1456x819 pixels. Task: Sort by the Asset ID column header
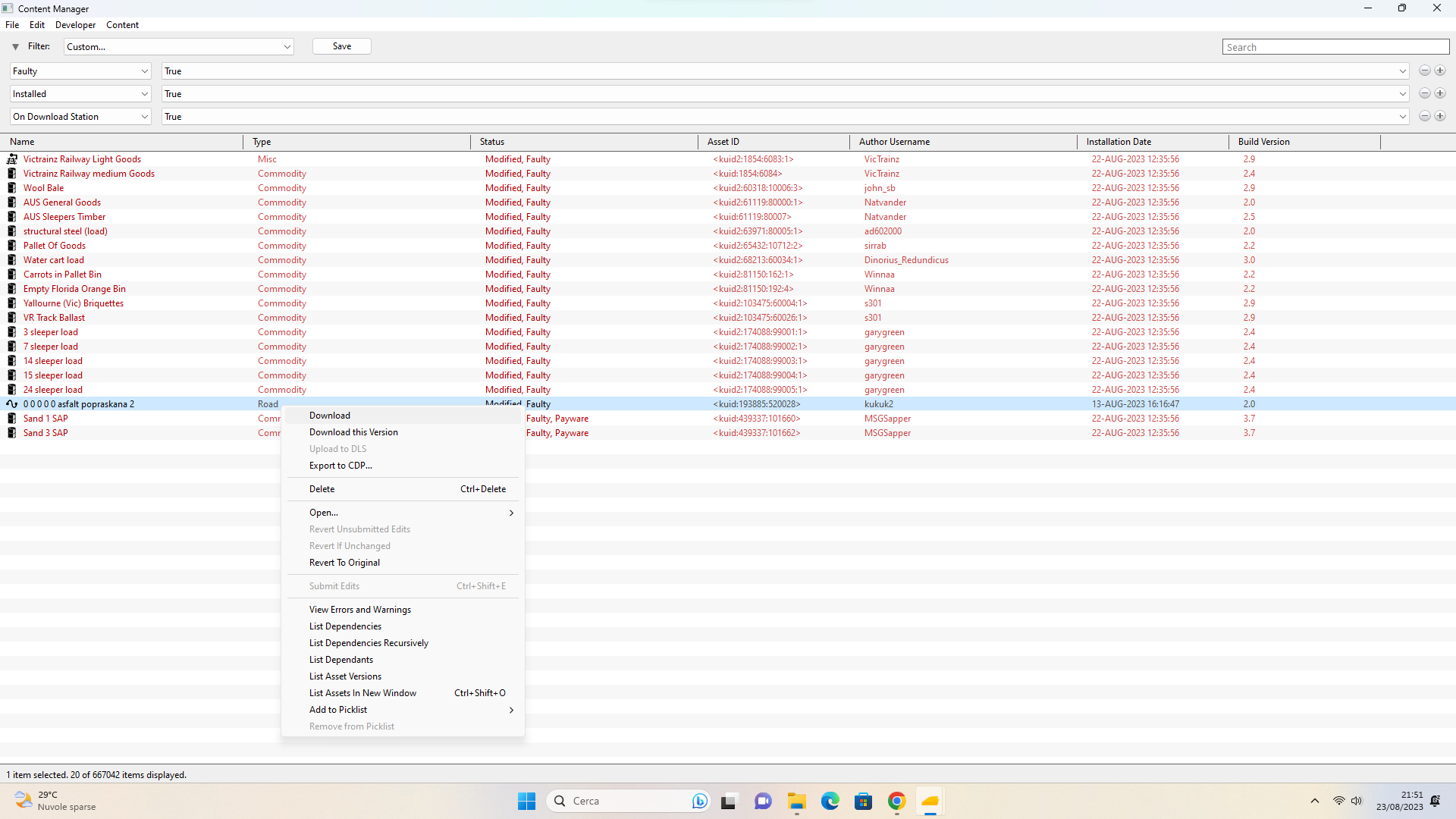[773, 142]
